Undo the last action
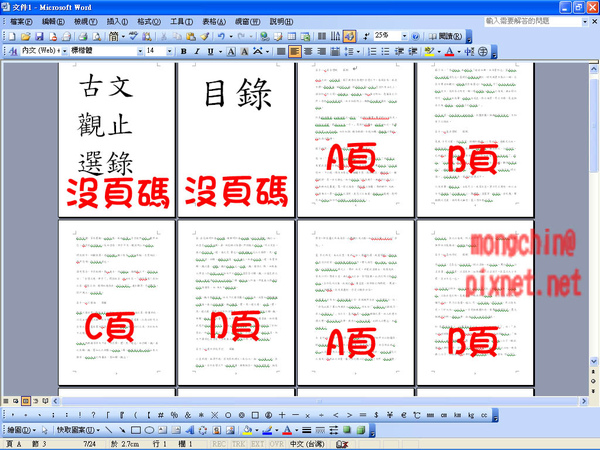 (x=221, y=36)
